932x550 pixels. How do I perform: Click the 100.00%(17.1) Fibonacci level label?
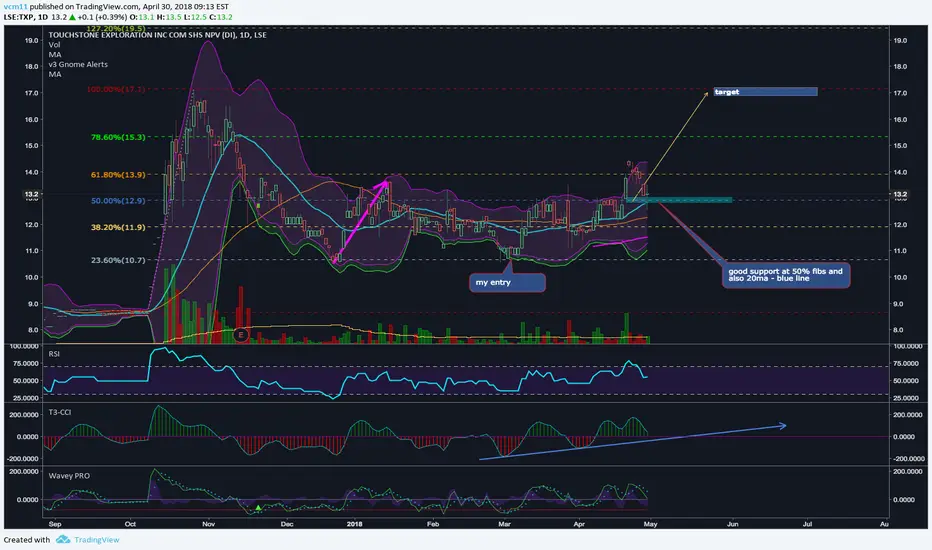coord(116,89)
